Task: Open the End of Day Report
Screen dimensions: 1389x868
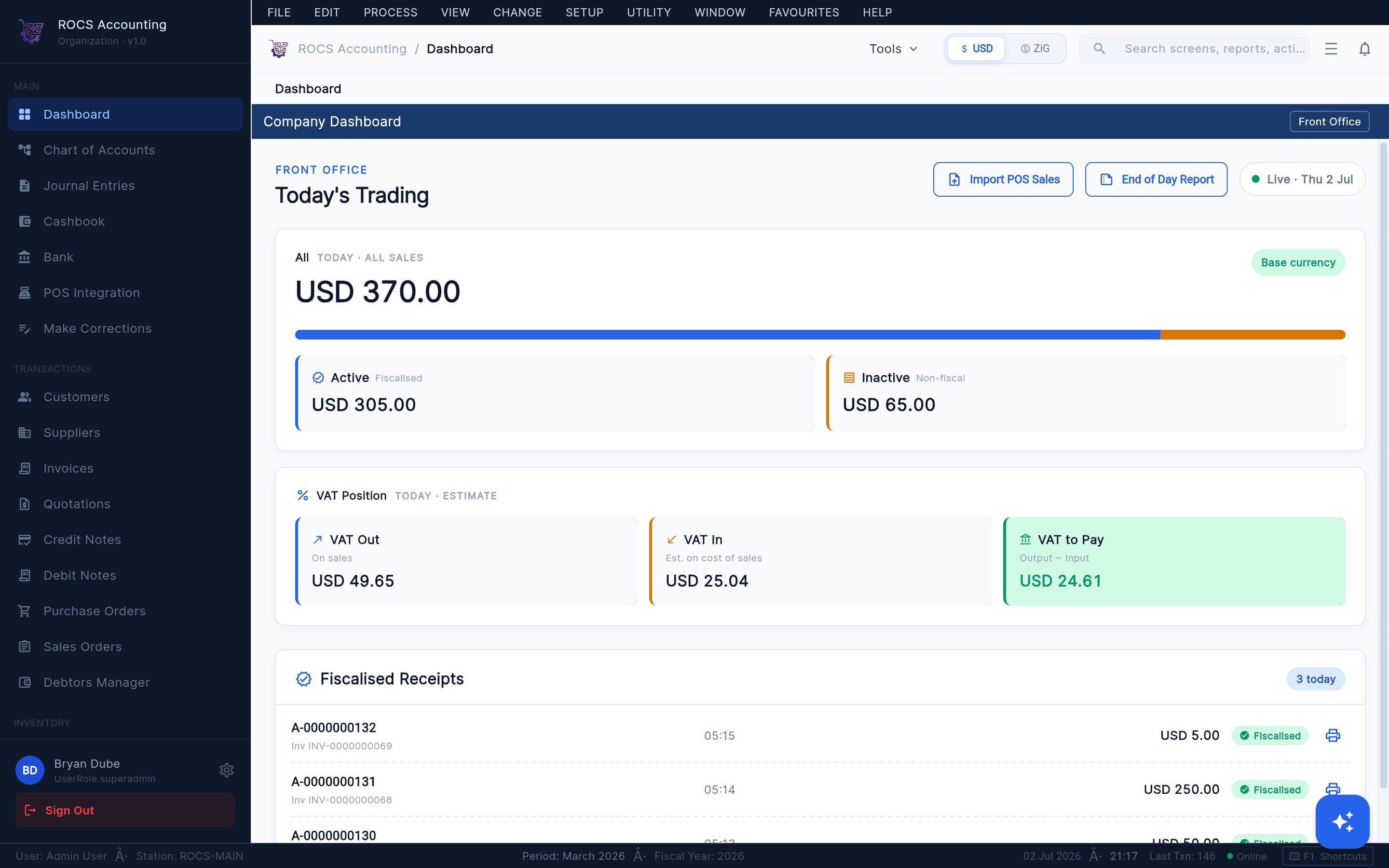Action: pos(1156,179)
